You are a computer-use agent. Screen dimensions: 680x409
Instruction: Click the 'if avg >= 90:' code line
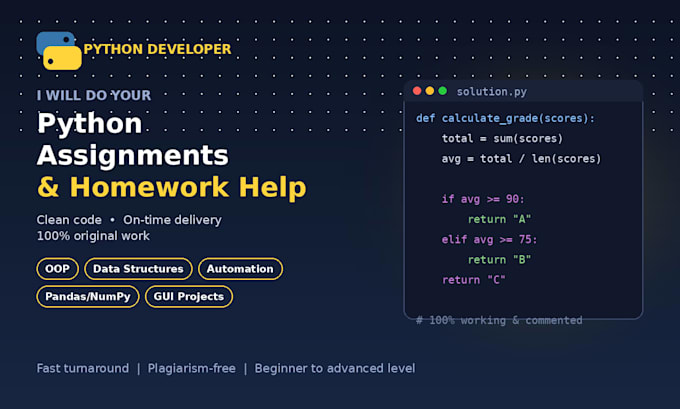[483, 199]
